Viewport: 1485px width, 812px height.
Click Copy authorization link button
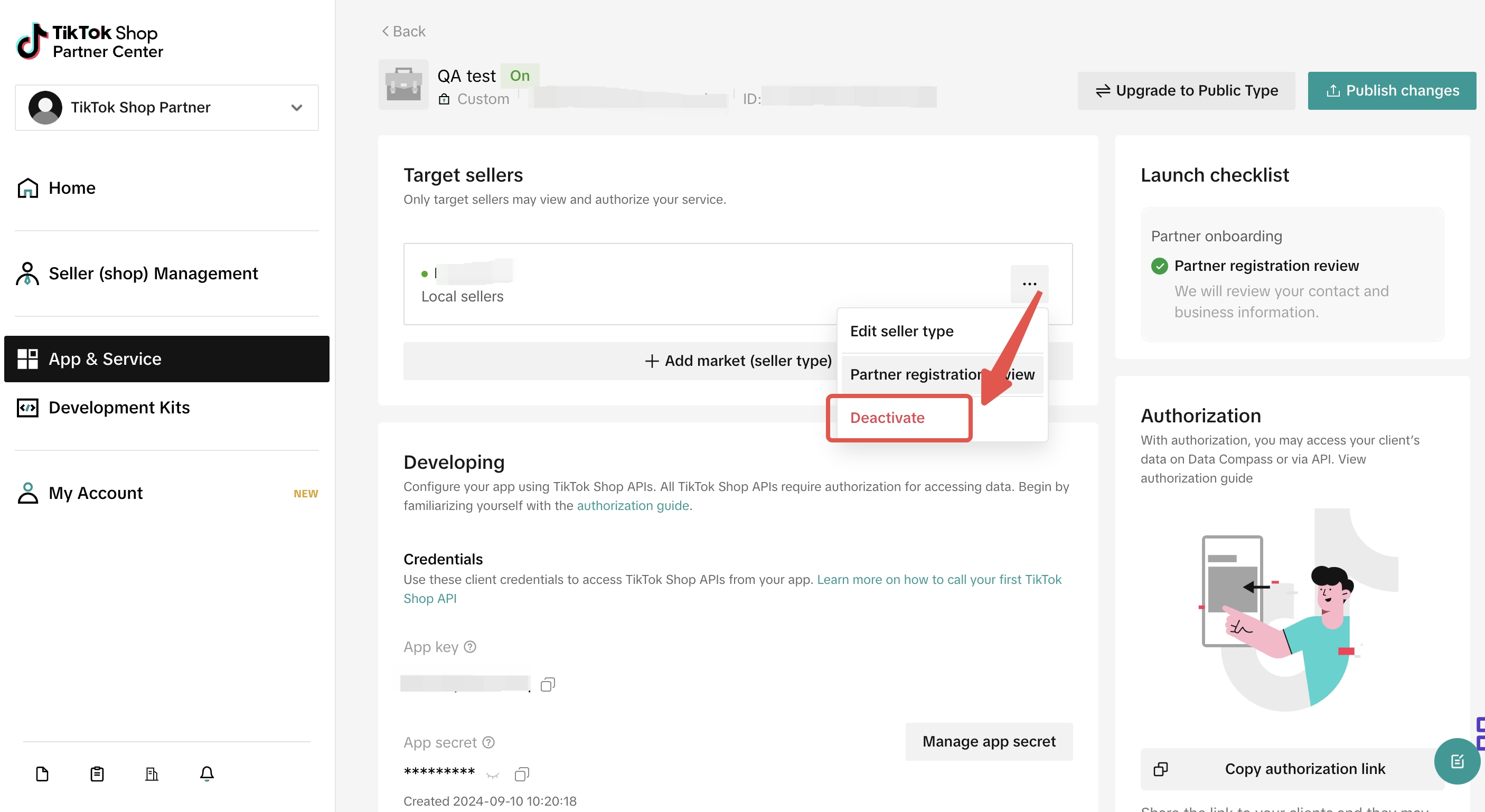pyautogui.click(x=1292, y=769)
